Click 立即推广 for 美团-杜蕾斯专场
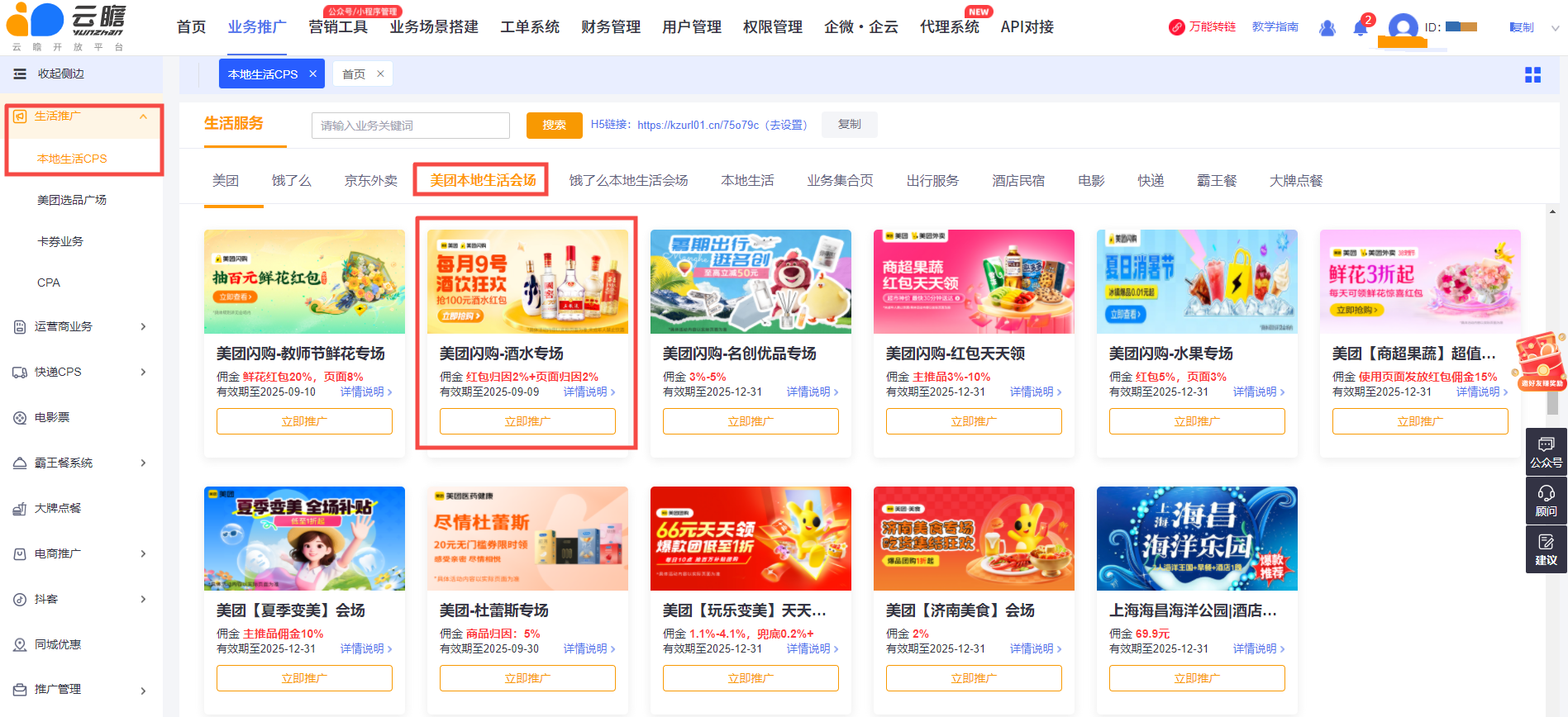The width and height of the screenshot is (1568, 717). [527, 678]
